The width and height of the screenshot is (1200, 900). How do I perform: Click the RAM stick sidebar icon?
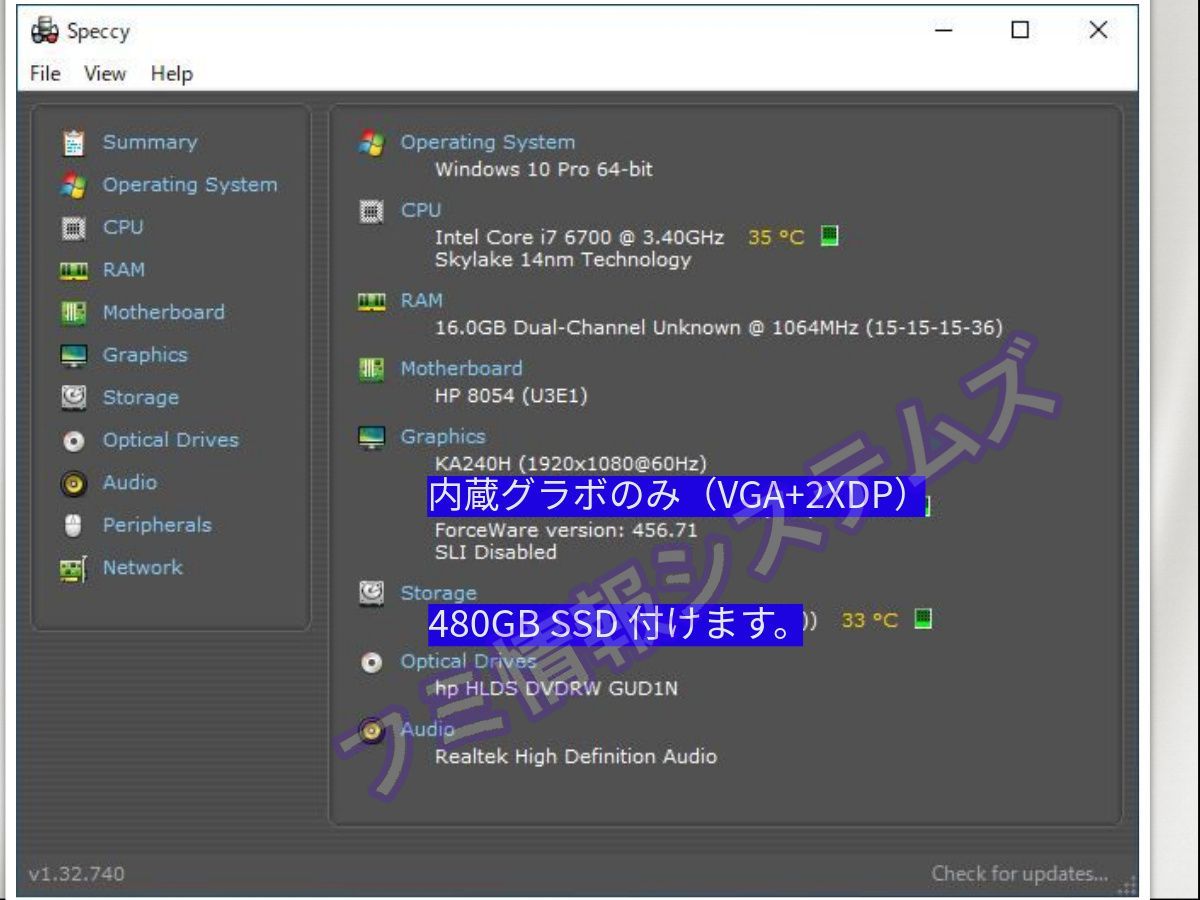73,270
